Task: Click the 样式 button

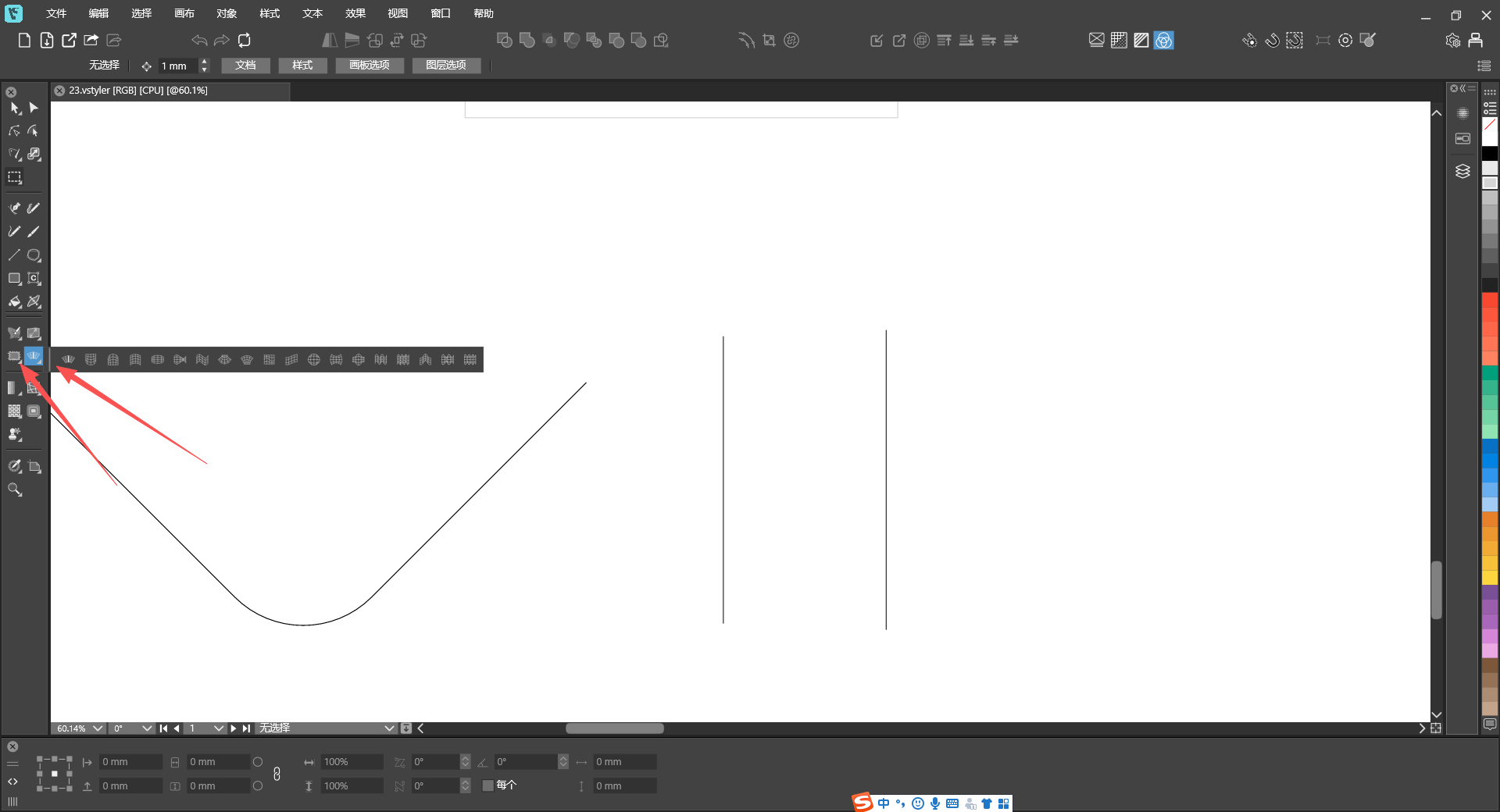Action: click(302, 66)
